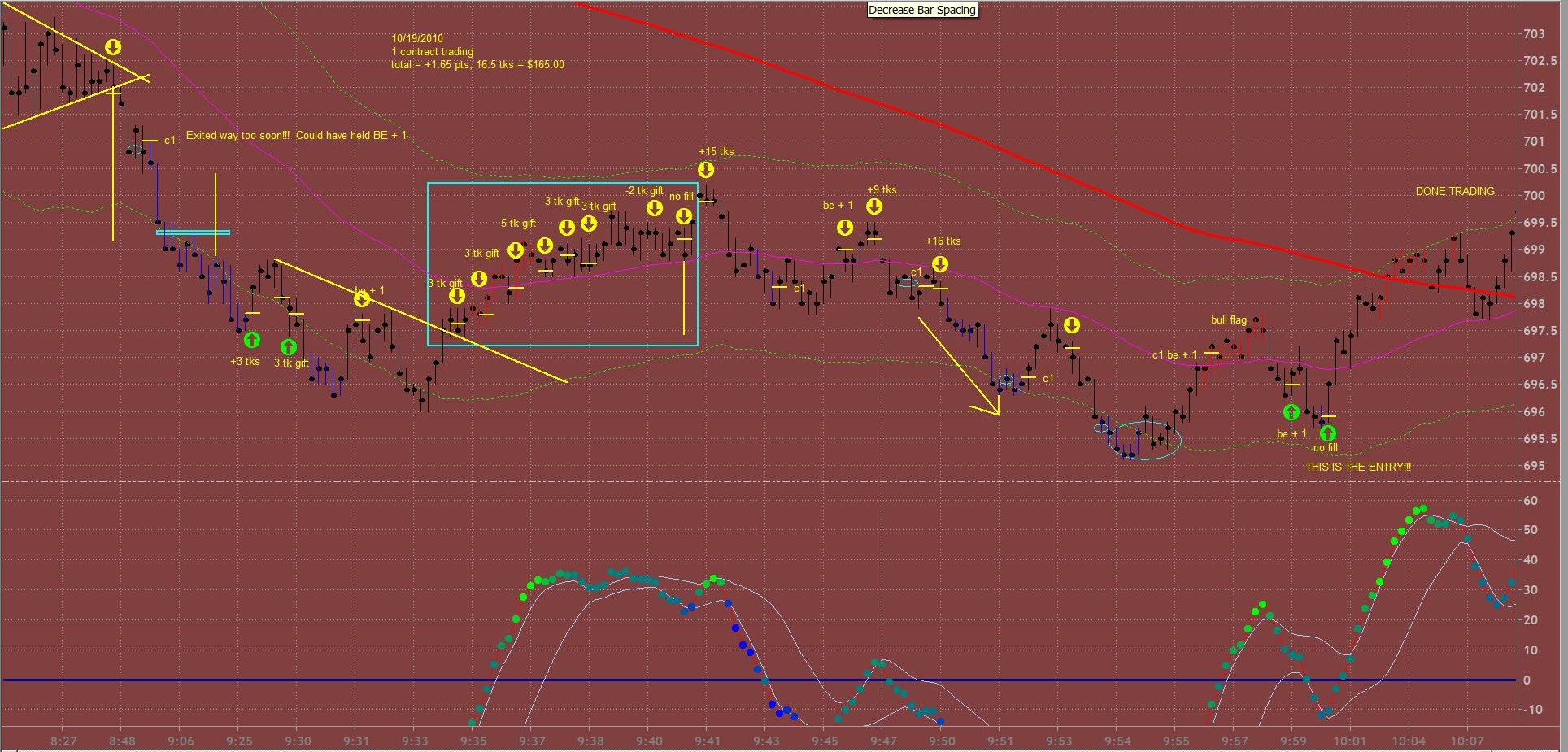Click the 'c1 be + 1' label

point(1174,354)
